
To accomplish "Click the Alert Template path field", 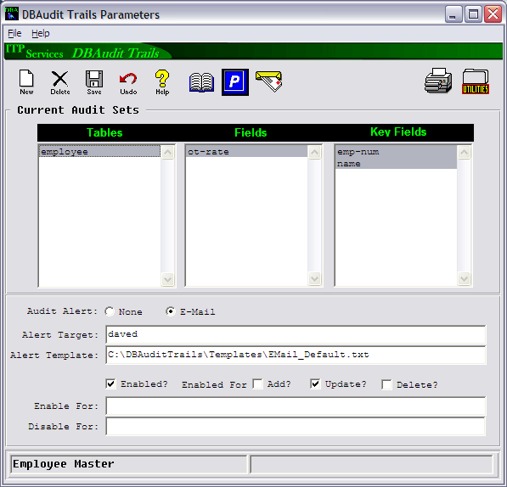I will [x=296, y=355].
